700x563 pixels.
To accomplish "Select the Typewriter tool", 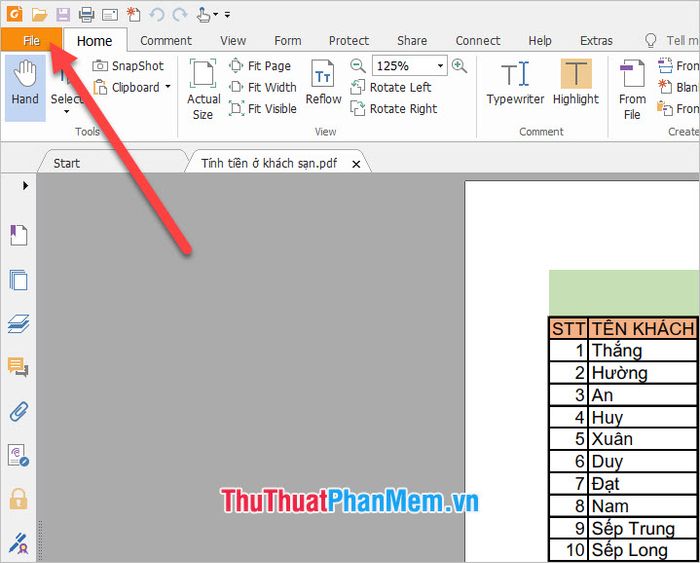I will 515,83.
